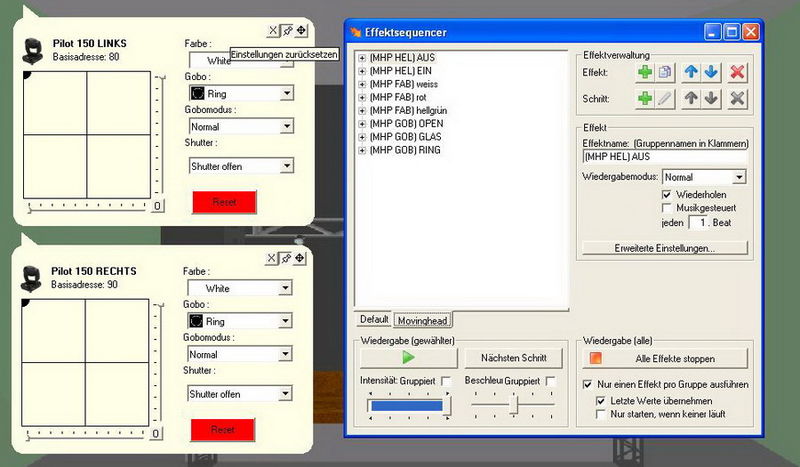Click the Beschleunigung speed slider

[x=514, y=403]
